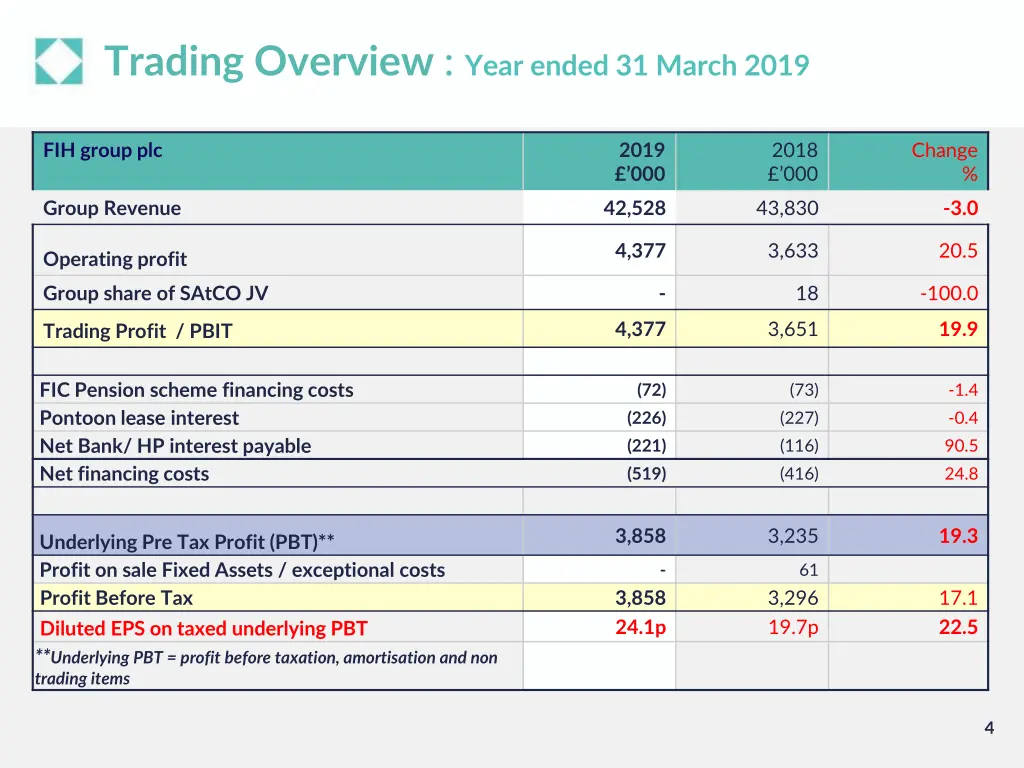Select the 'Year ended 31 March 2019' subtitle
This screenshot has width=1024, height=768.
637,66
